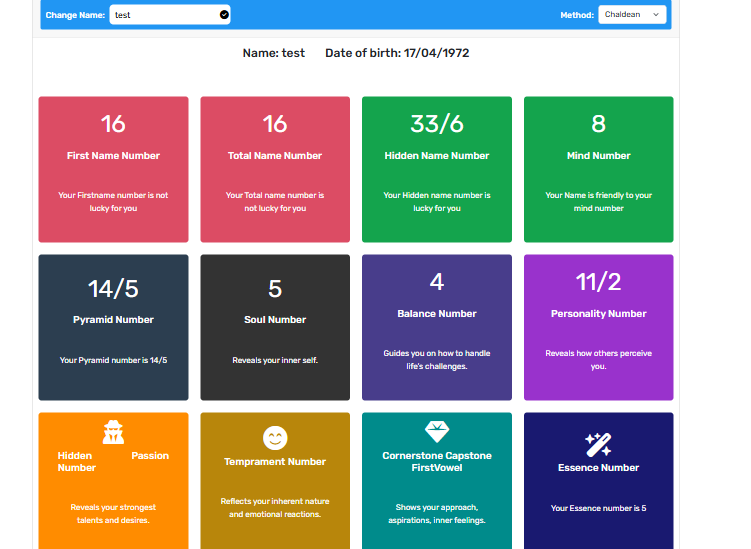Click the green Mind Number card
The width and height of the screenshot is (751, 549).
point(598,169)
